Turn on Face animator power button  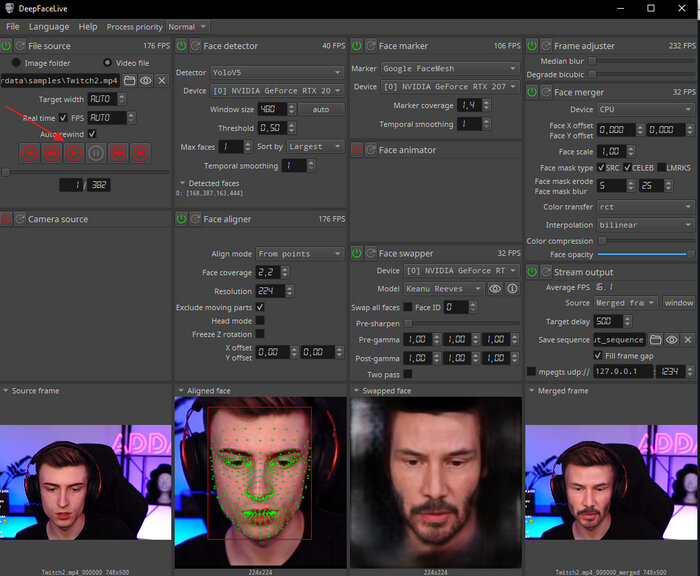click(357, 150)
